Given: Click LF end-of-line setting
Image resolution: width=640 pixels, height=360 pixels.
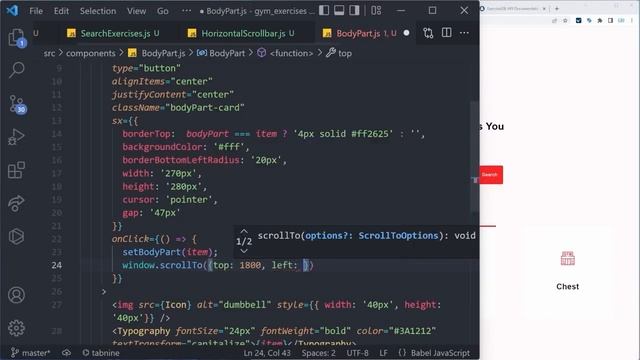Looking at the screenshot, I should click(x=383, y=353).
